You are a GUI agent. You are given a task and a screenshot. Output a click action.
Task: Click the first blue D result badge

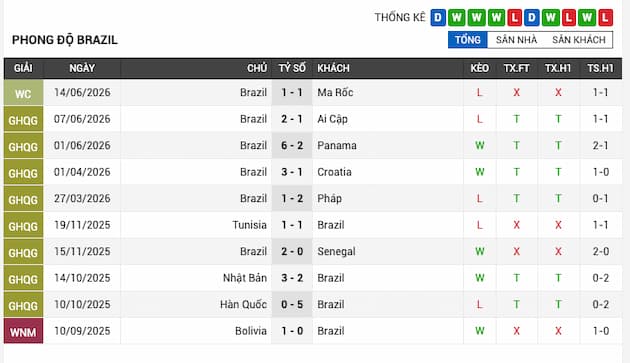(x=438, y=18)
